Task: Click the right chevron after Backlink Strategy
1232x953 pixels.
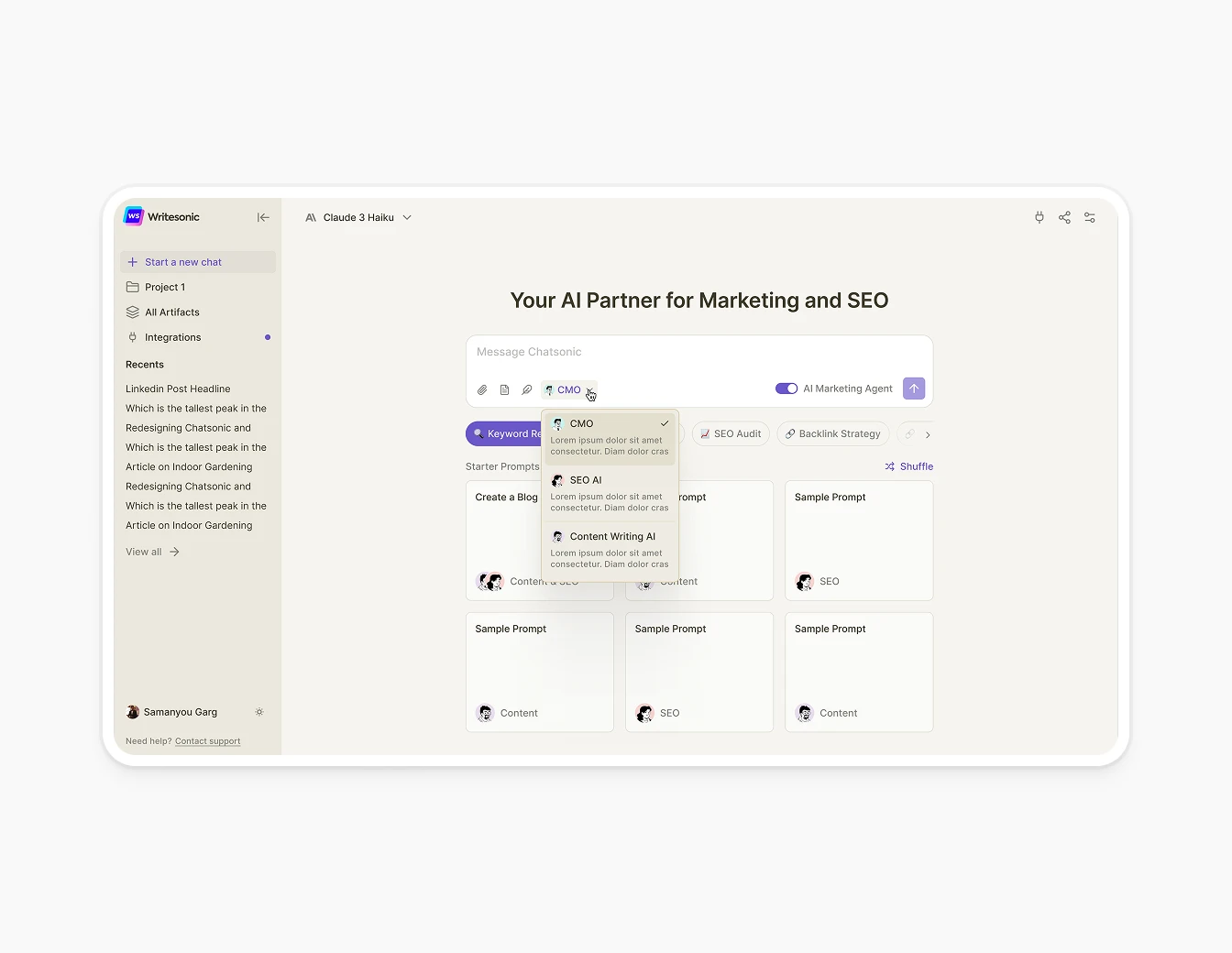Action: pyautogui.click(x=928, y=434)
